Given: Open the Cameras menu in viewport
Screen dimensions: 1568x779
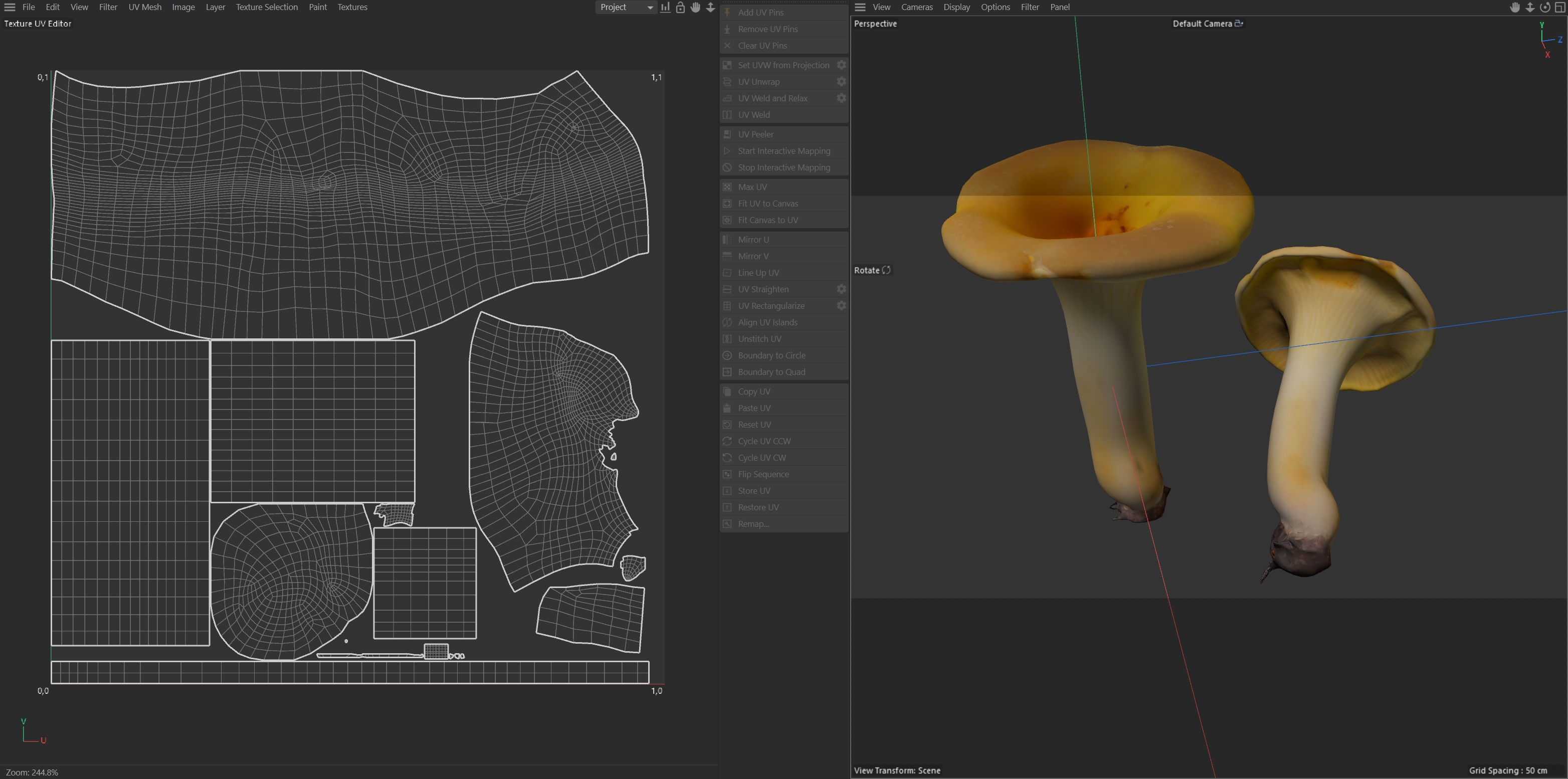Looking at the screenshot, I should 917,8.
